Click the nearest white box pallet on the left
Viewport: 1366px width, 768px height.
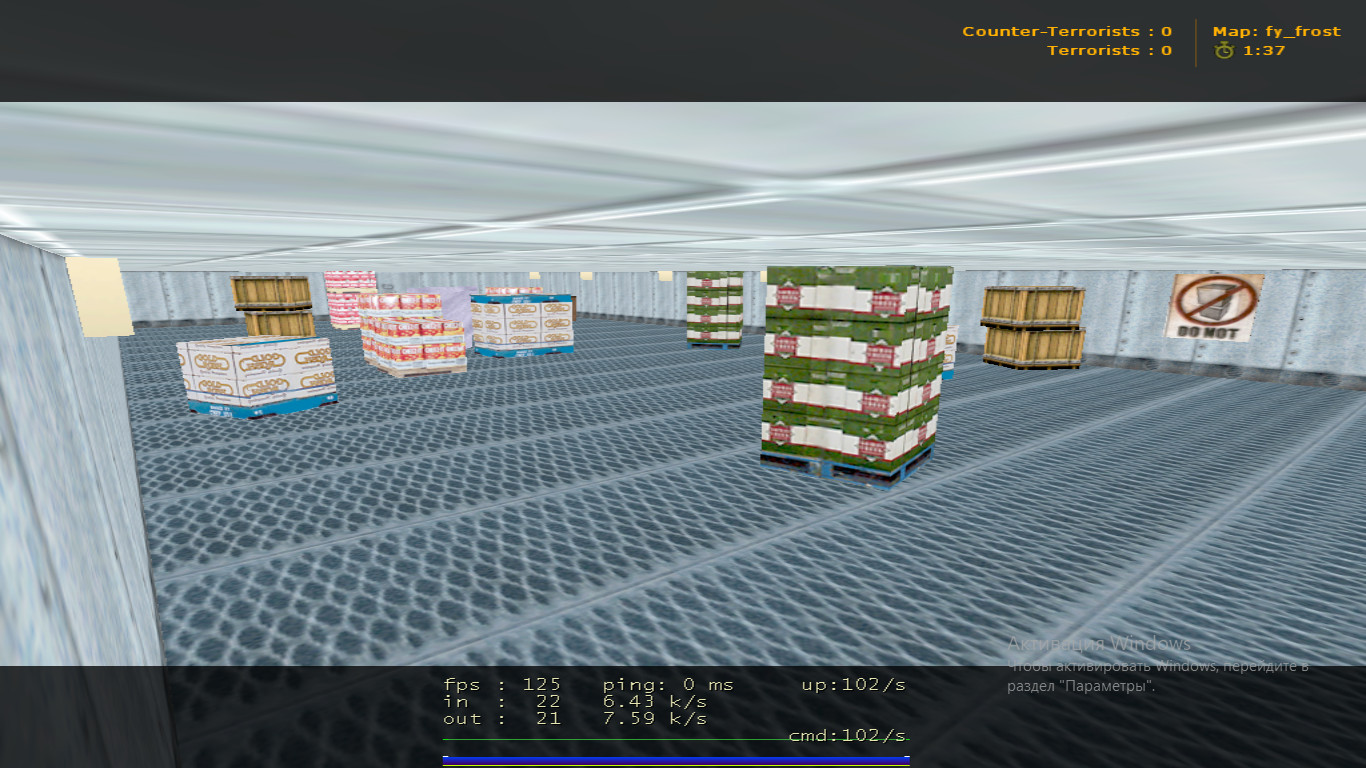coord(257,376)
